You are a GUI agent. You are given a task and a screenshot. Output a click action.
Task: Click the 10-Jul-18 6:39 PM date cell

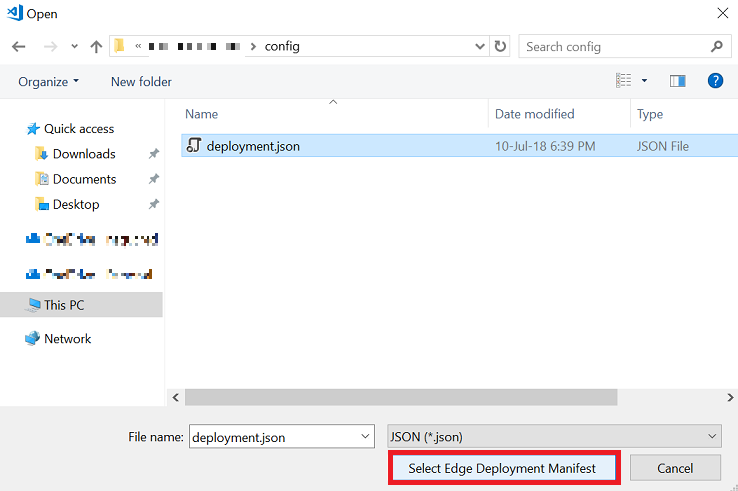pyautogui.click(x=545, y=146)
